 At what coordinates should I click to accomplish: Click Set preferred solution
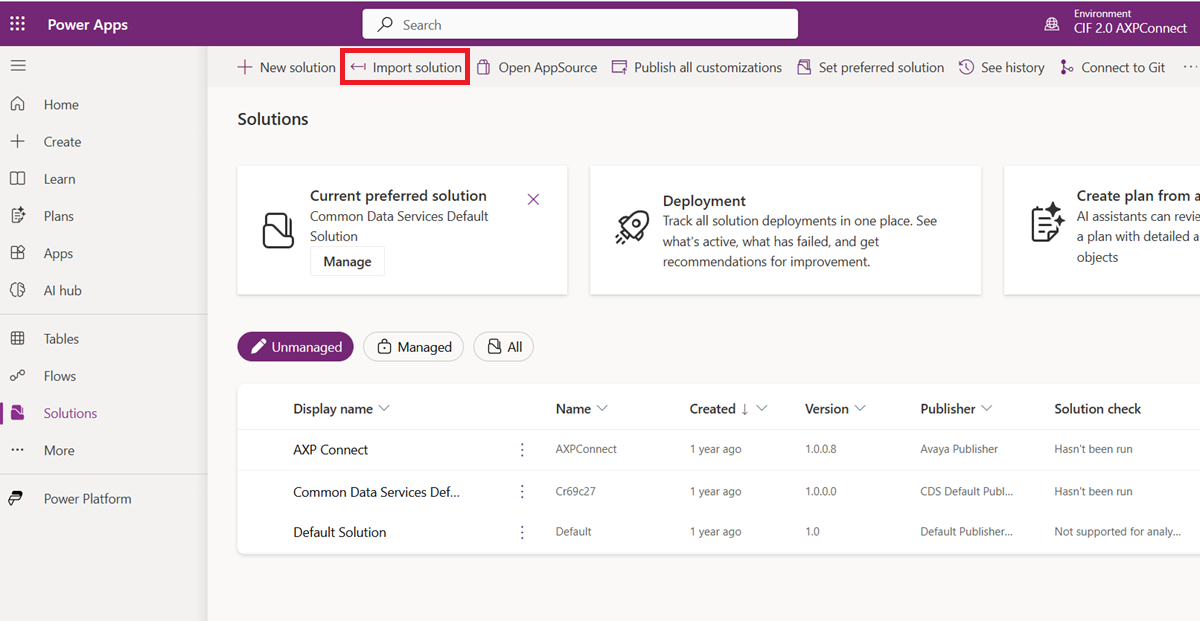coord(870,67)
